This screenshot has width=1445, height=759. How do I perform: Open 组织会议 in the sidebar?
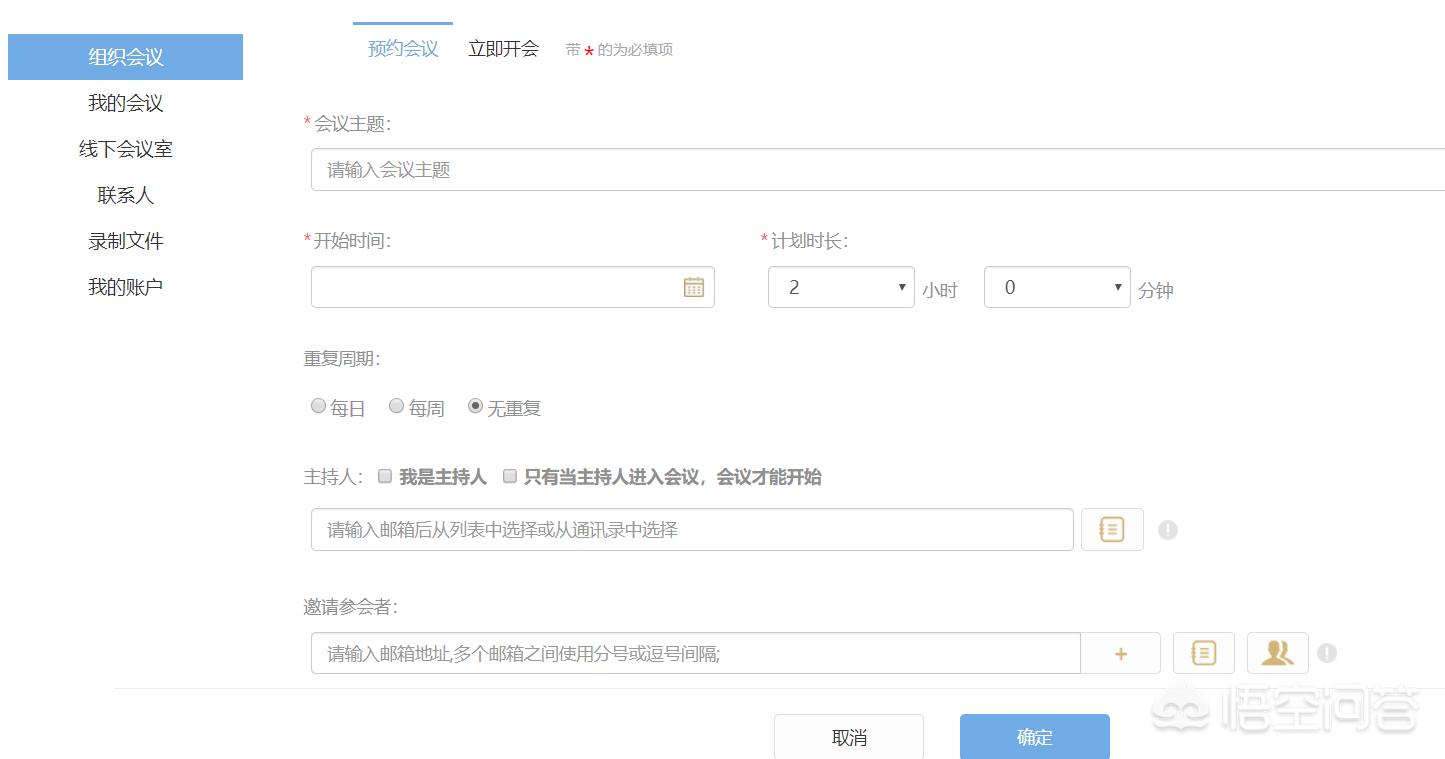[x=125, y=57]
